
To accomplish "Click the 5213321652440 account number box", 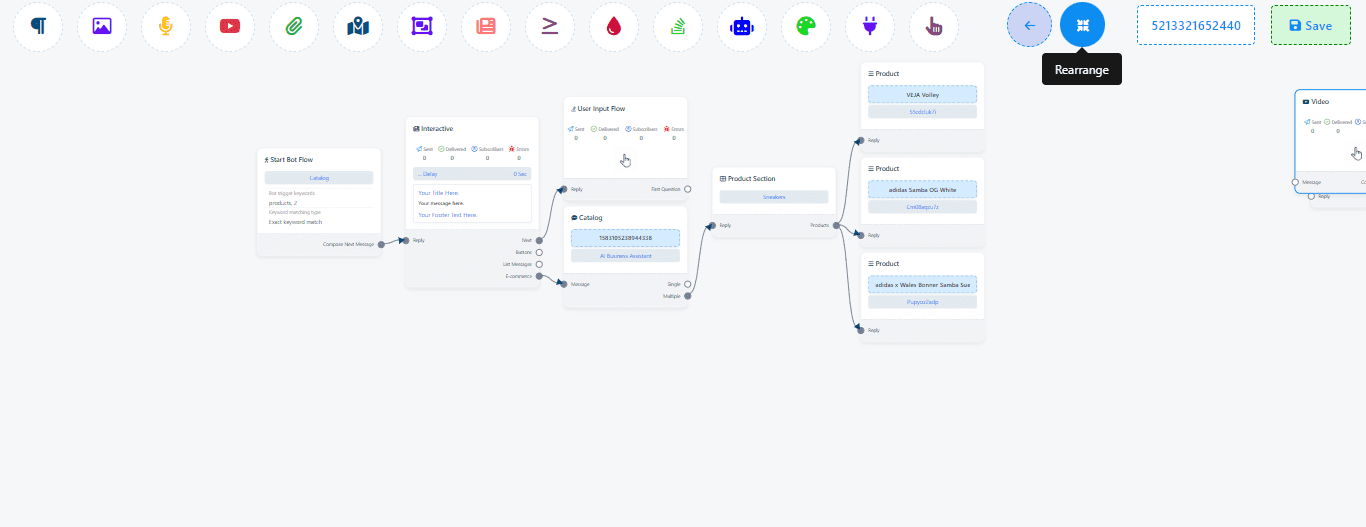I will coord(1196,25).
